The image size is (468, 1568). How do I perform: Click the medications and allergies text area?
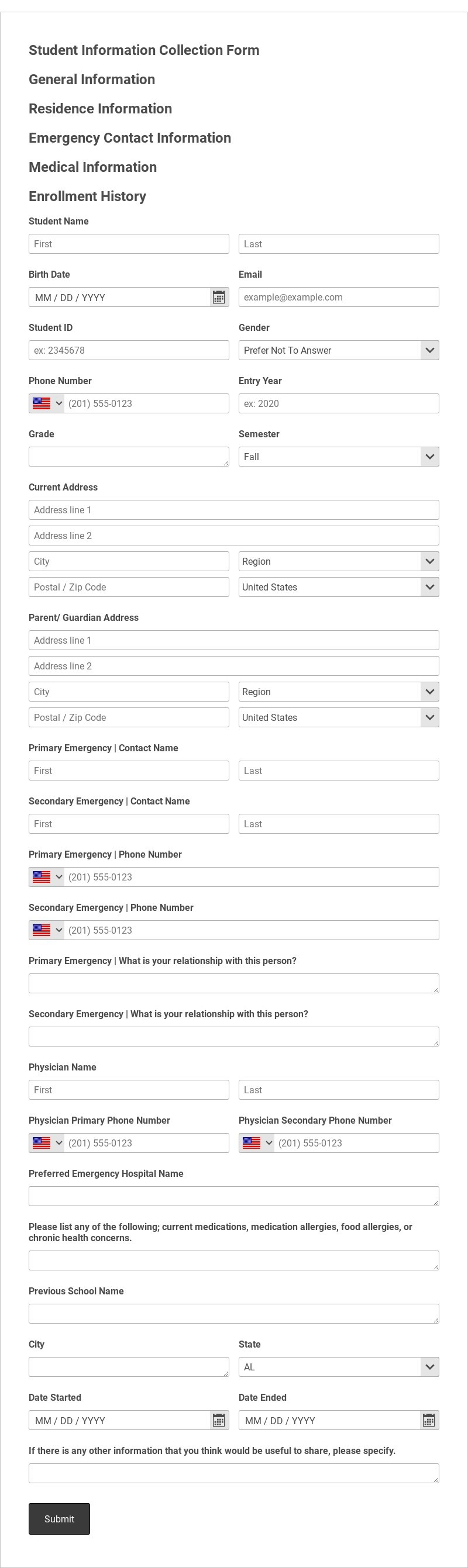pos(234,1260)
